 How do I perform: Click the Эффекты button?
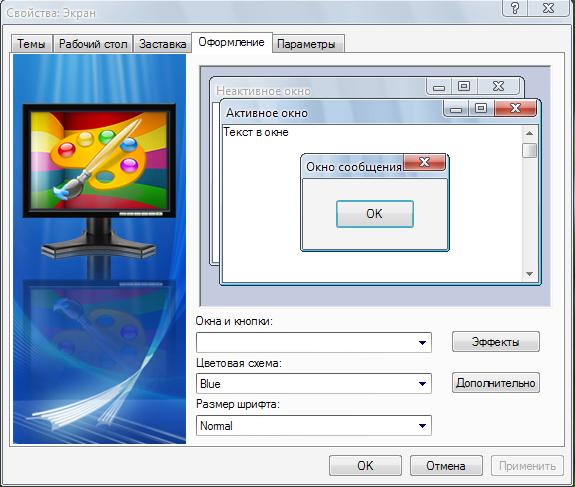(496, 342)
